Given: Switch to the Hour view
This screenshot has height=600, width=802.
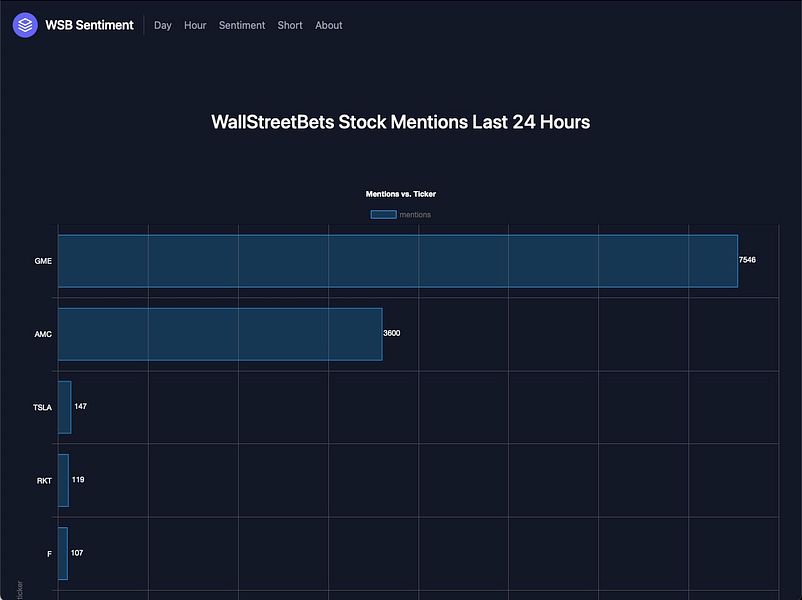Looking at the screenshot, I should point(194,25).
